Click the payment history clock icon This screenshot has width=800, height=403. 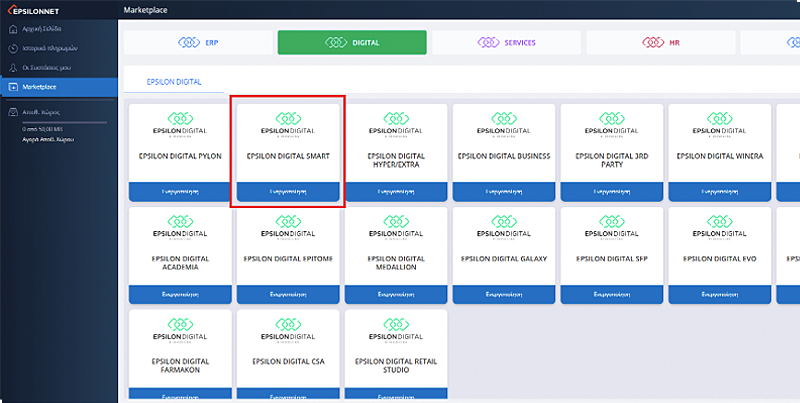13,48
